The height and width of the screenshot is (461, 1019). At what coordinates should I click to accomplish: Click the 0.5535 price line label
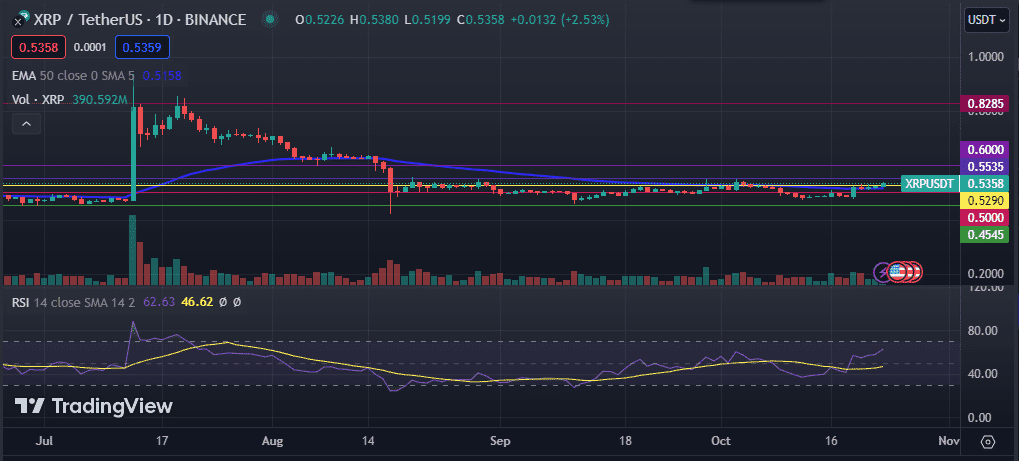(x=986, y=165)
